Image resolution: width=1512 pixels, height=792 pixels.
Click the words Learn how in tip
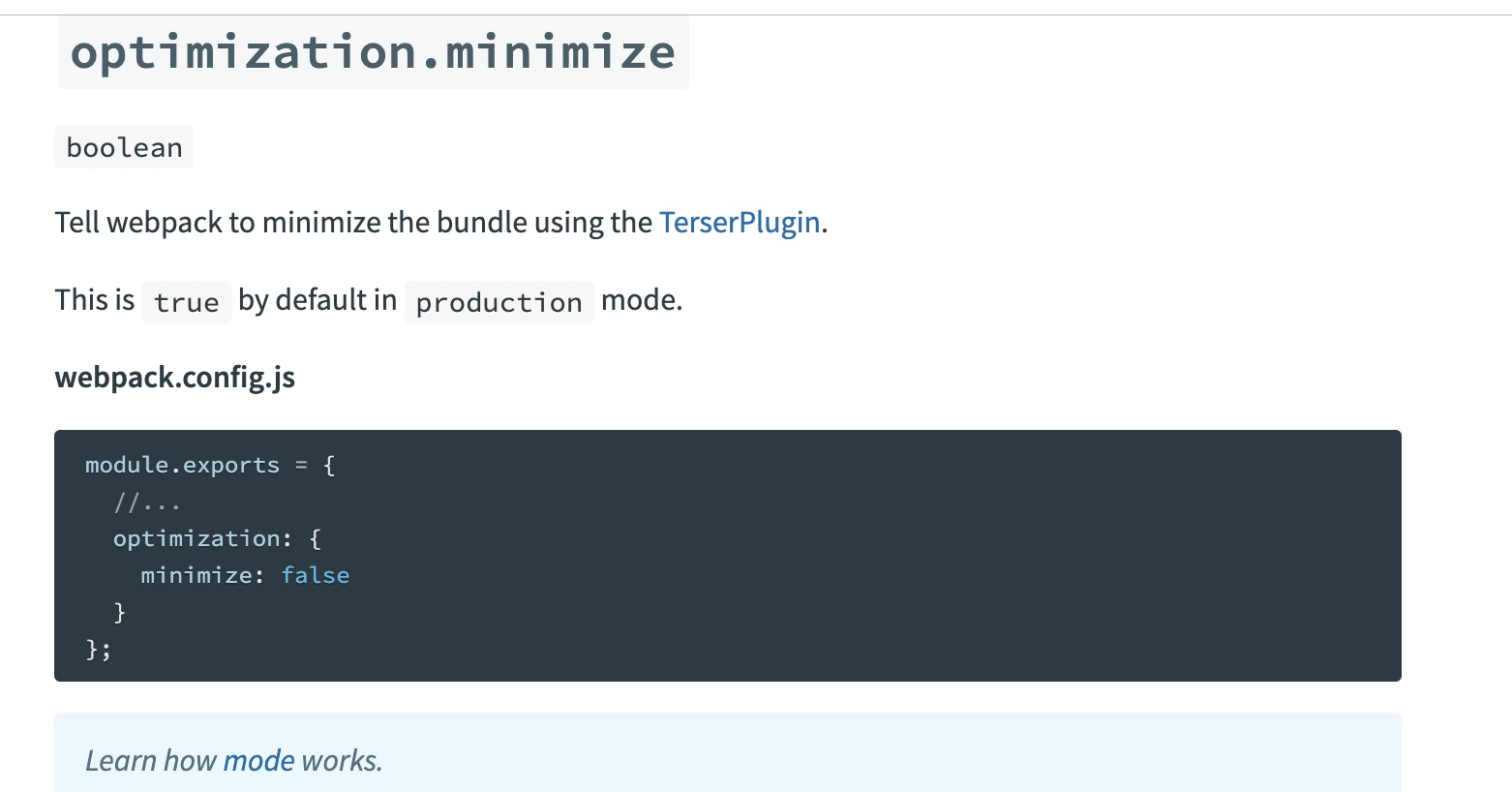pos(150,761)
